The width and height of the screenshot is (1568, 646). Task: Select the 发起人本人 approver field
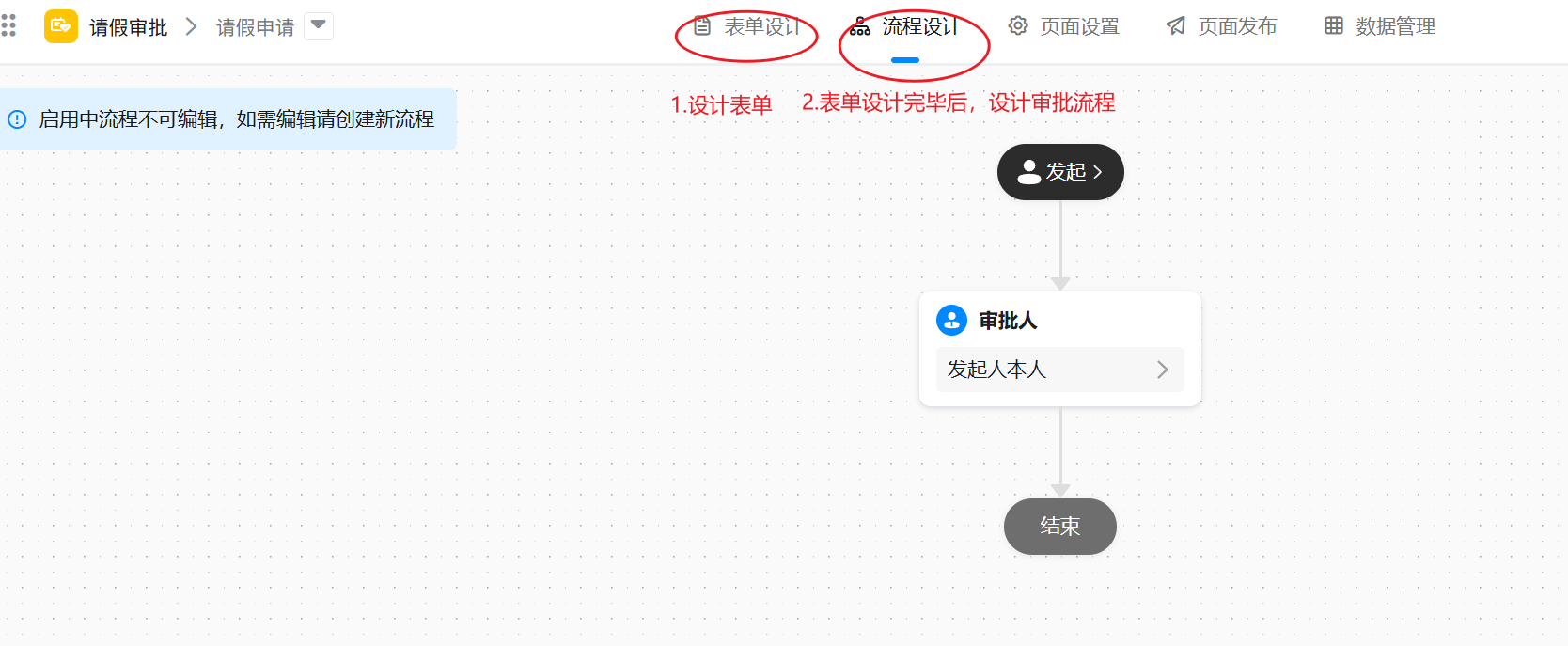coord(1060,370)
